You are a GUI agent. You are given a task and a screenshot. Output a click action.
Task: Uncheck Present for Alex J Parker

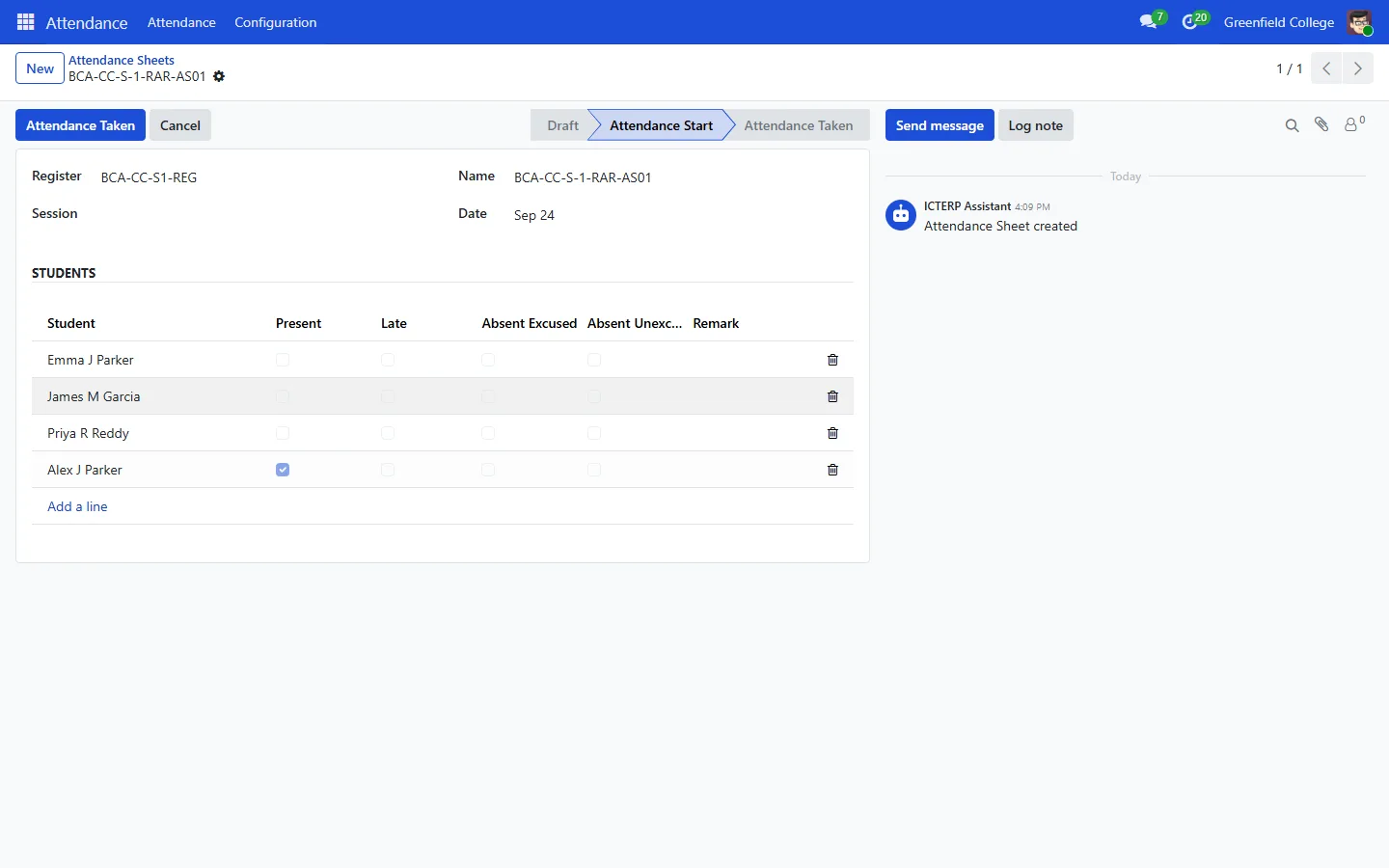click(283, 470)
